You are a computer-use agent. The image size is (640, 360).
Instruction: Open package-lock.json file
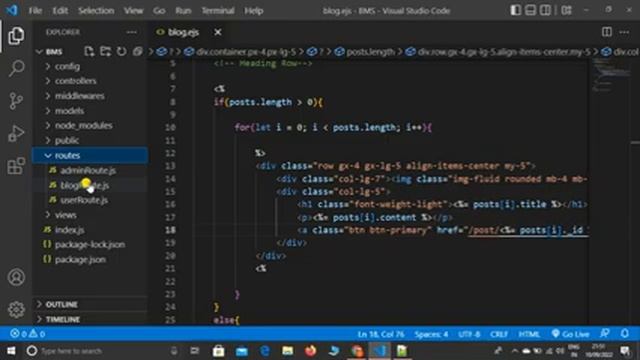[90, 244]
